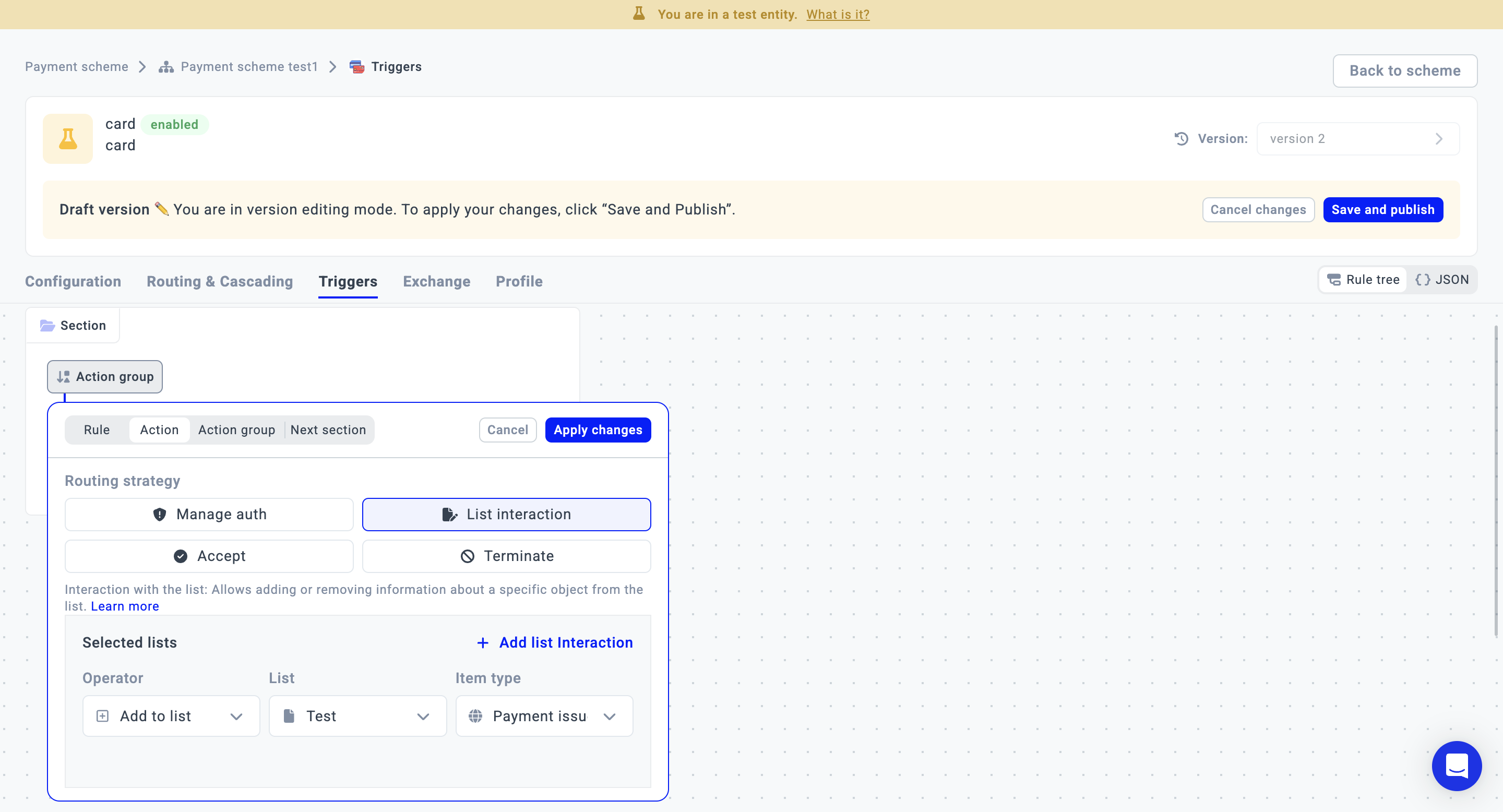Click the Triggers breadcrumb icon

tap(356, 67)
